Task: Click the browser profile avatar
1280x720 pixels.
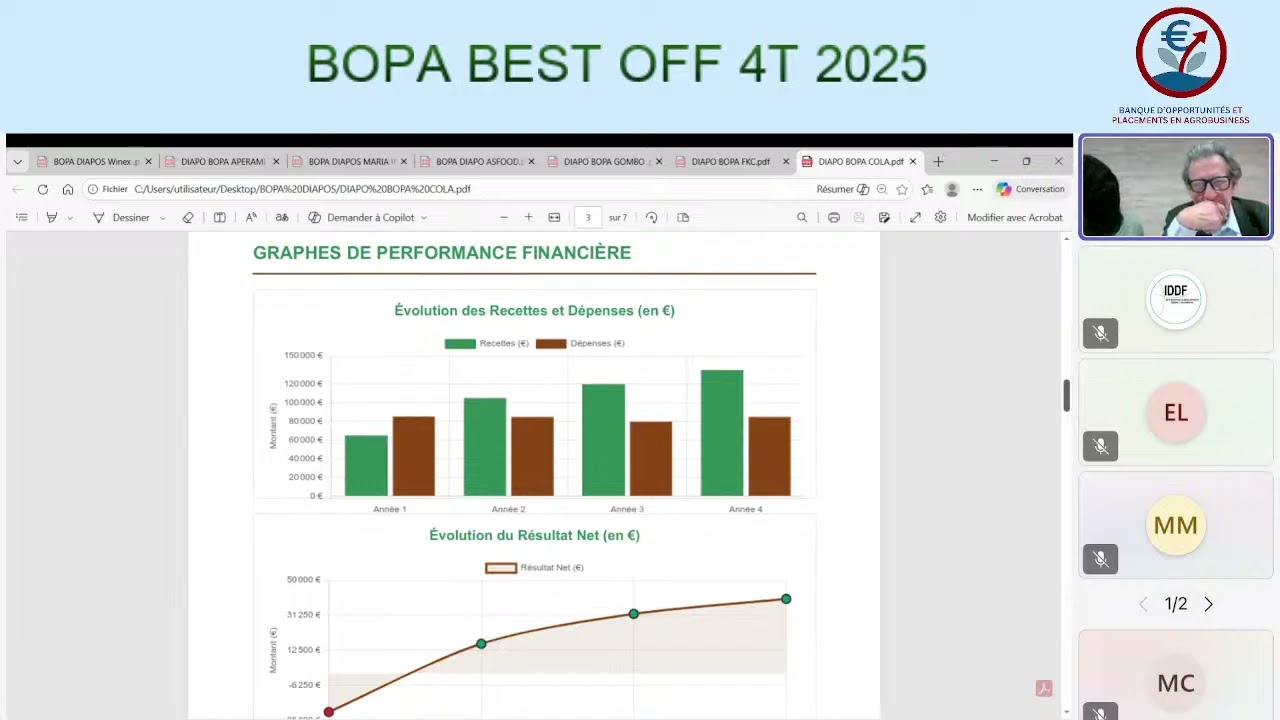Action: click(952, 189)
